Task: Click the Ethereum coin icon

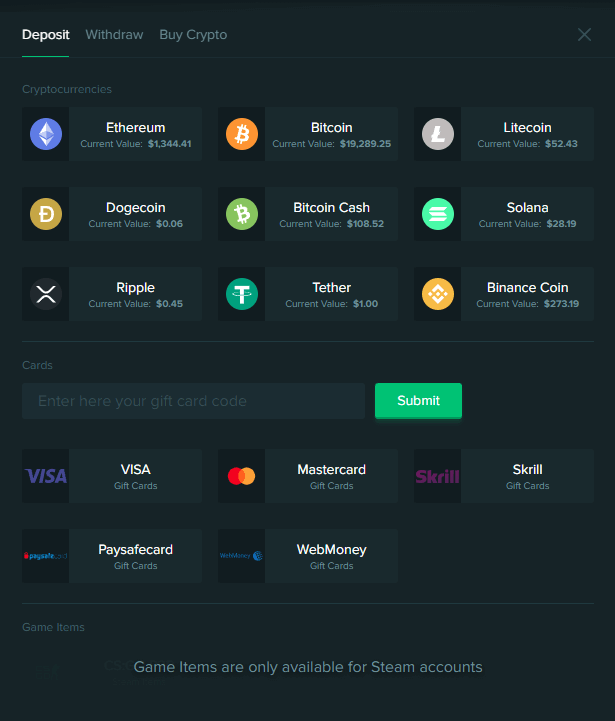Action: coord(46,134)
